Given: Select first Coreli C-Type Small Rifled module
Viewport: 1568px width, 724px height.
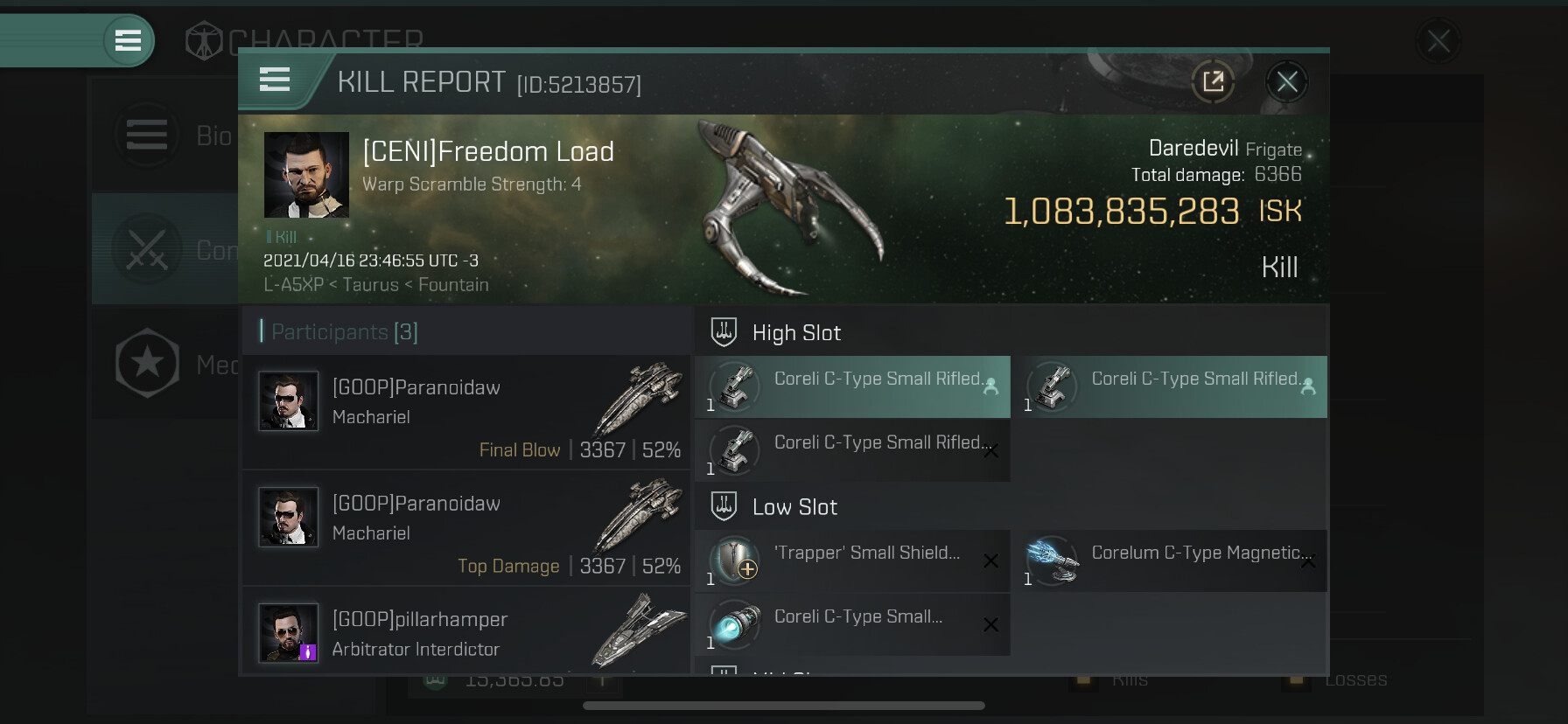Looking at the screenshot, I should tap(852, 386).
